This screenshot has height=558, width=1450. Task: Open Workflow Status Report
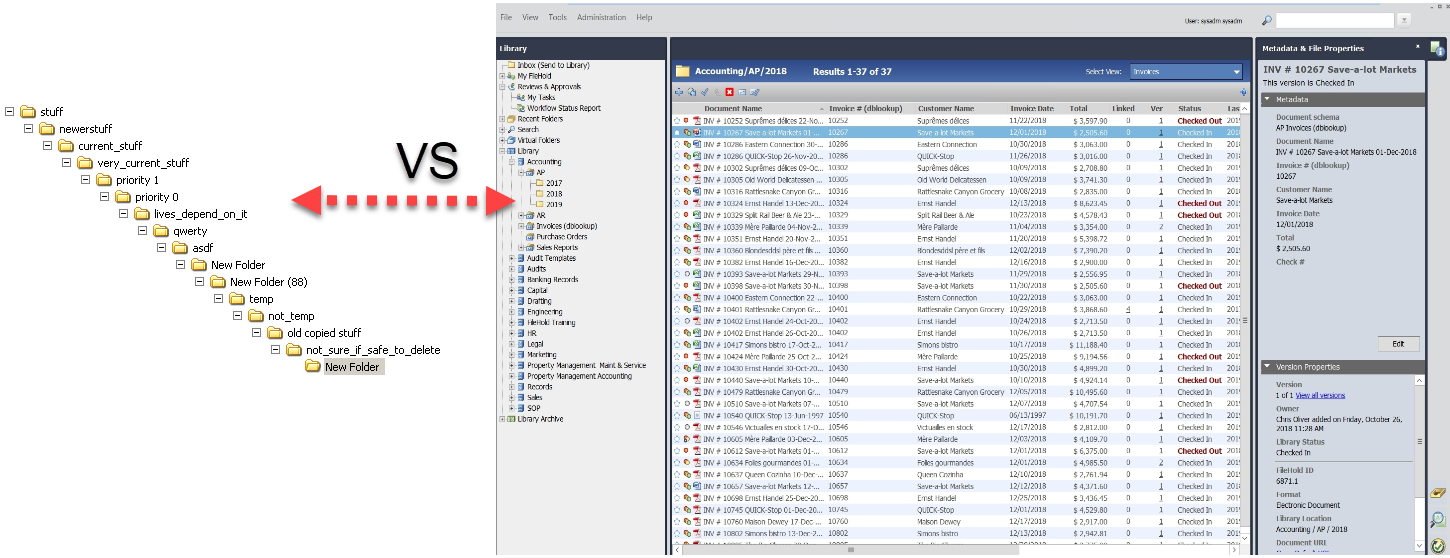coord(564,108)
